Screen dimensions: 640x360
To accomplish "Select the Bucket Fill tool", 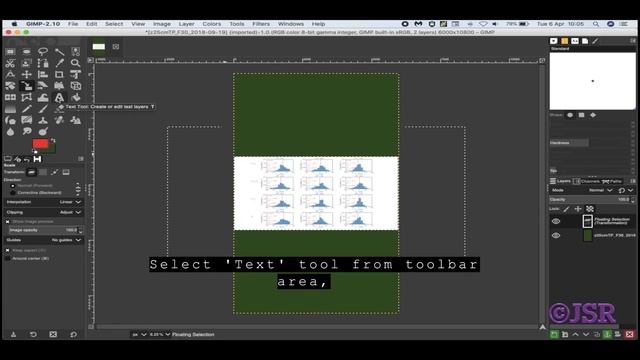I will [76, 98].
